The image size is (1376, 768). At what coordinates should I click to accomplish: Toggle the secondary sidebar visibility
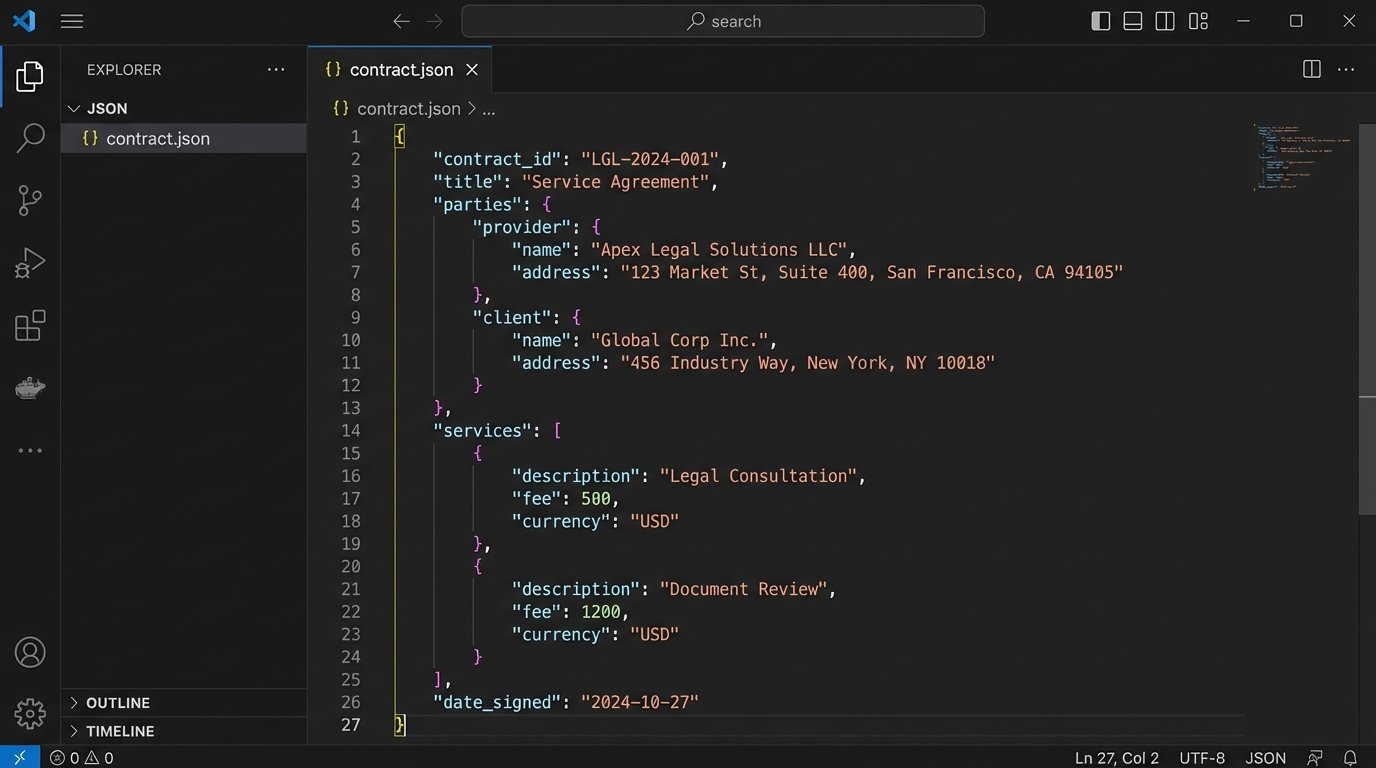[1164, 20]
